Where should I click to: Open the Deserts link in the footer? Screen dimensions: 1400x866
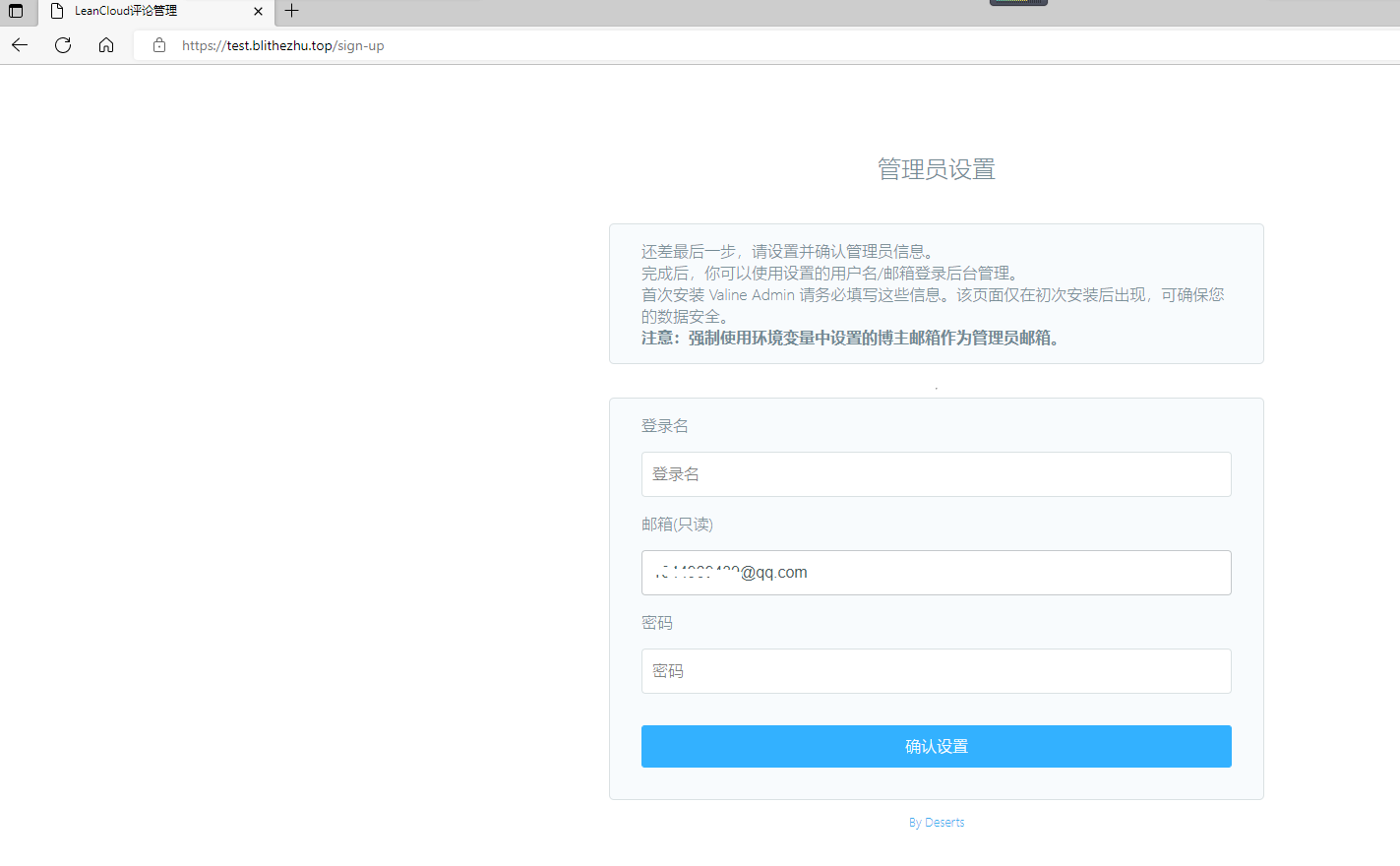944,823
